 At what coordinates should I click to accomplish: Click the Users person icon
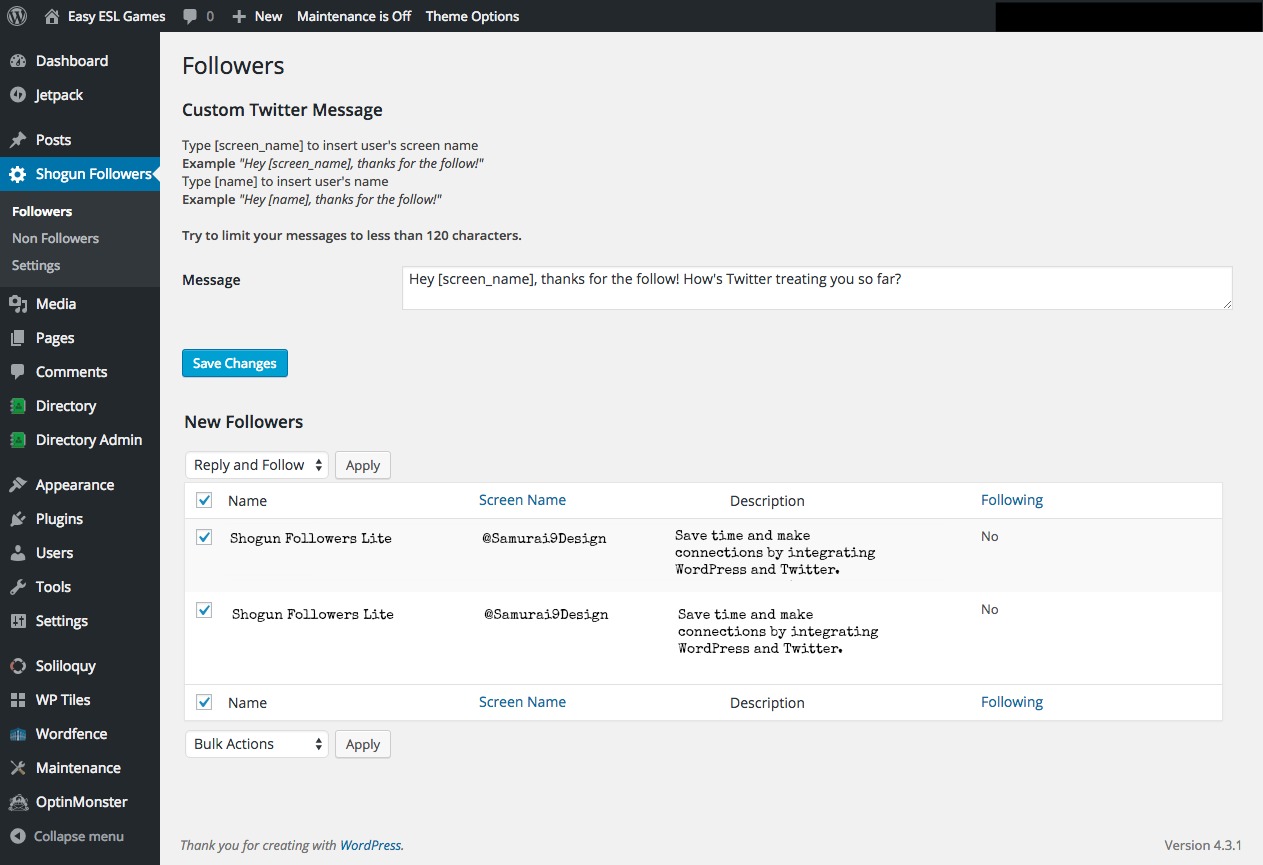tap(18, 553)
